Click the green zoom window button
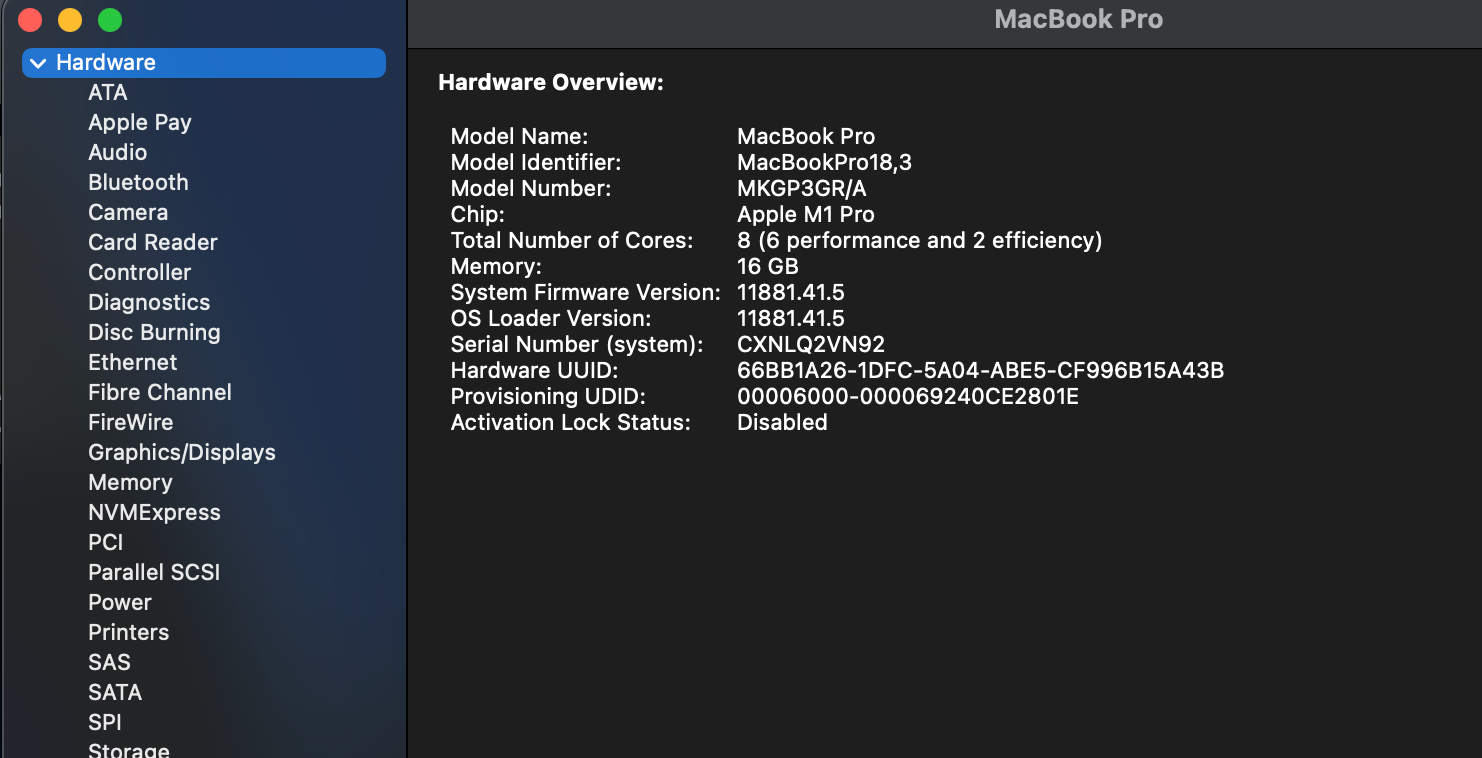1482x758 pixels. point(110,20)
